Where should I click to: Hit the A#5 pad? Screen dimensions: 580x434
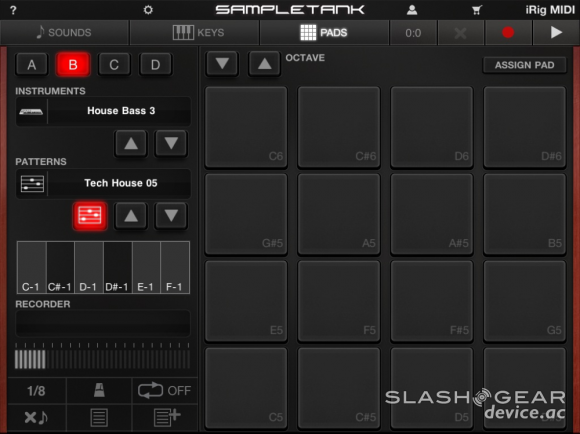click(x=432, y=214)
